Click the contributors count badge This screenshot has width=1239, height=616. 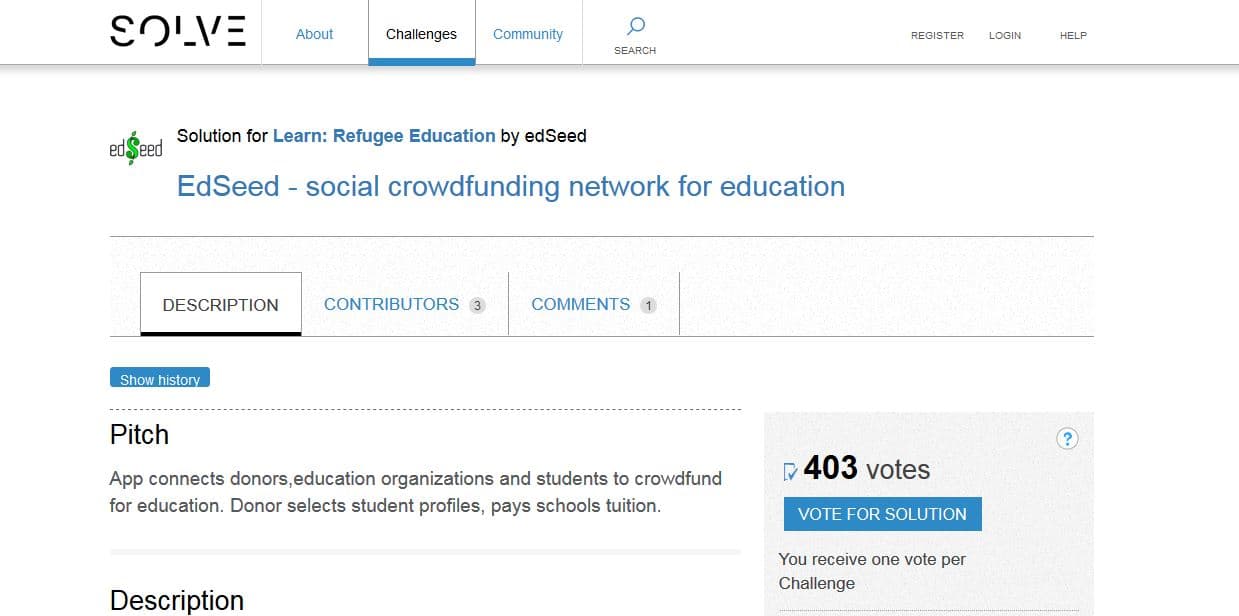click(477, 305)
